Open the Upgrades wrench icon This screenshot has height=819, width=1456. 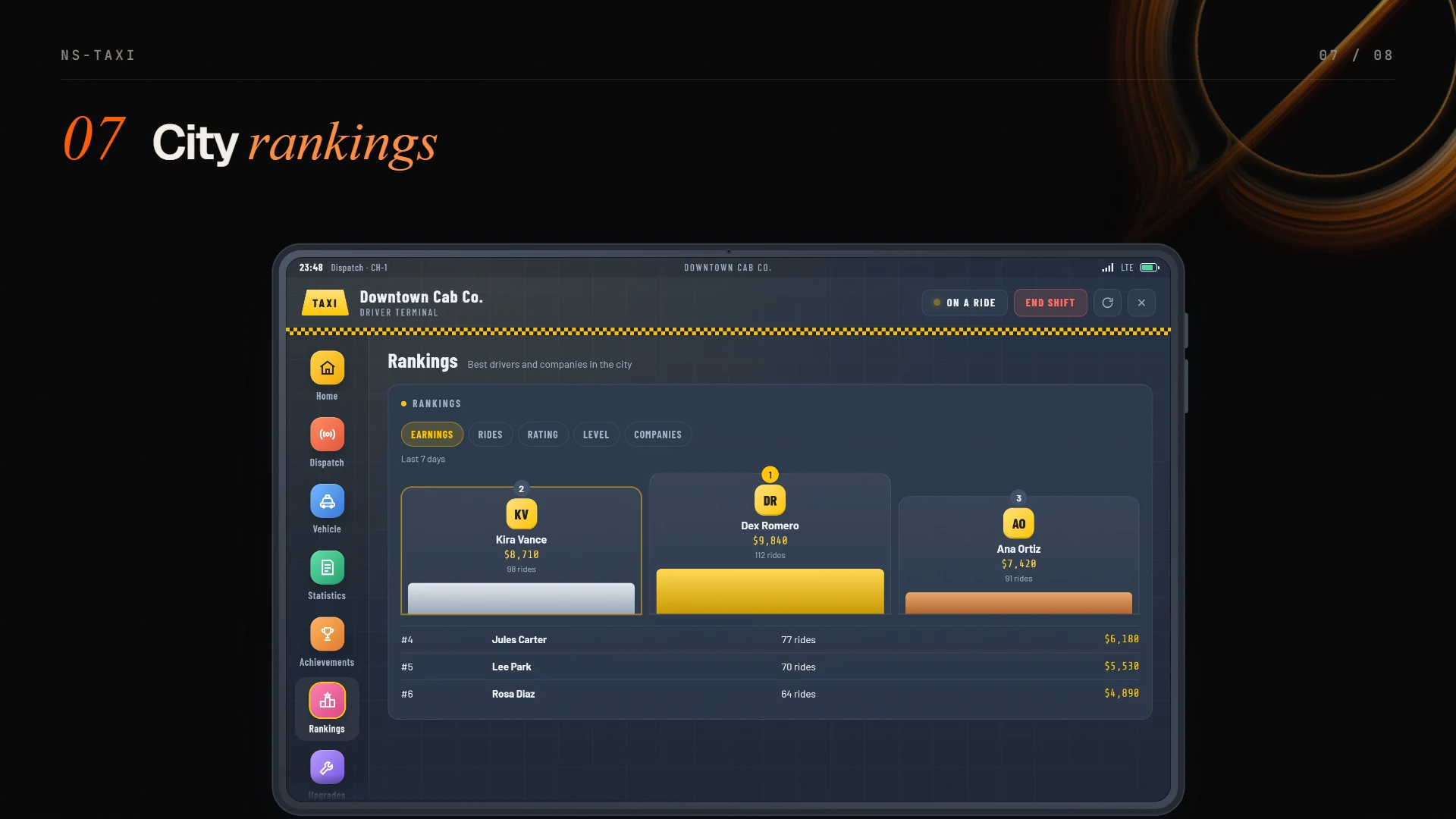[327, 767]
